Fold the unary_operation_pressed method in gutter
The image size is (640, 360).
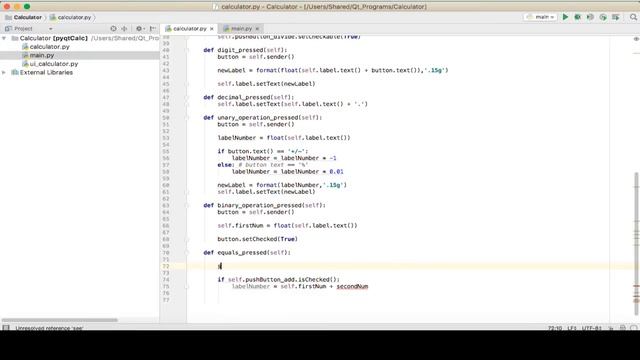[x=187, y=118]
